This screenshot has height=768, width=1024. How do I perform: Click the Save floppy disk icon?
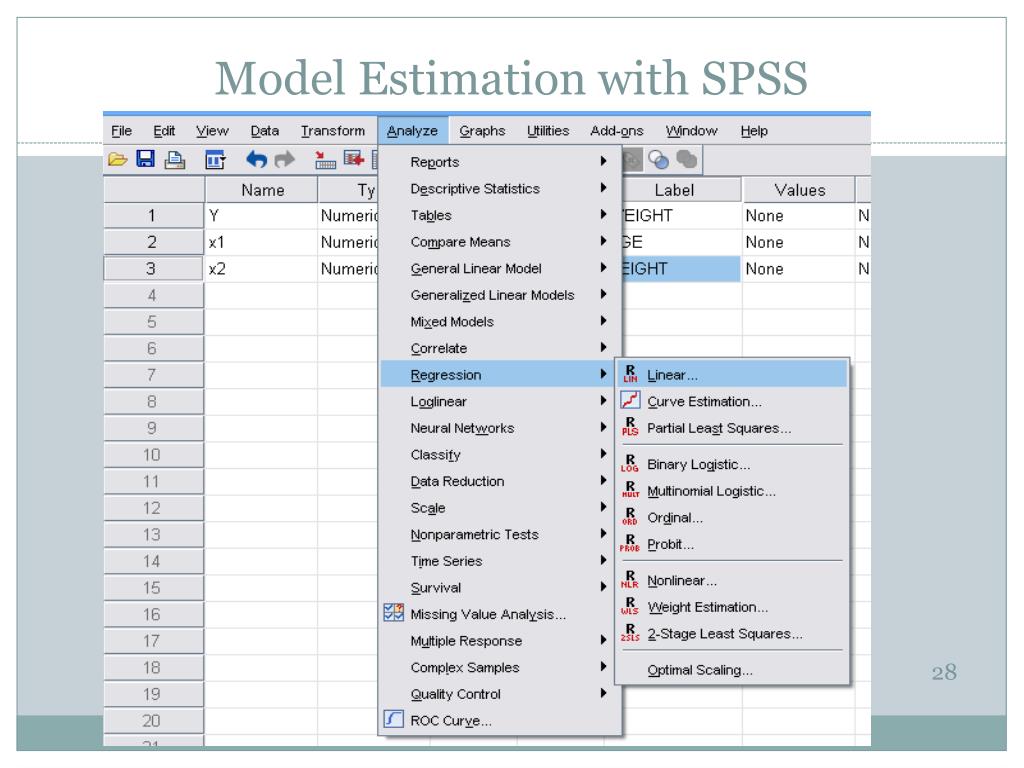pos(146,159)
